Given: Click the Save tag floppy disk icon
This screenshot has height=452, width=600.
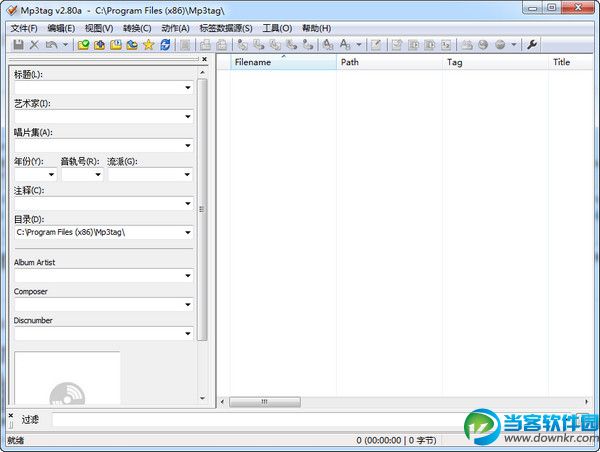Looking at the screenshot, I should [18, 45].
